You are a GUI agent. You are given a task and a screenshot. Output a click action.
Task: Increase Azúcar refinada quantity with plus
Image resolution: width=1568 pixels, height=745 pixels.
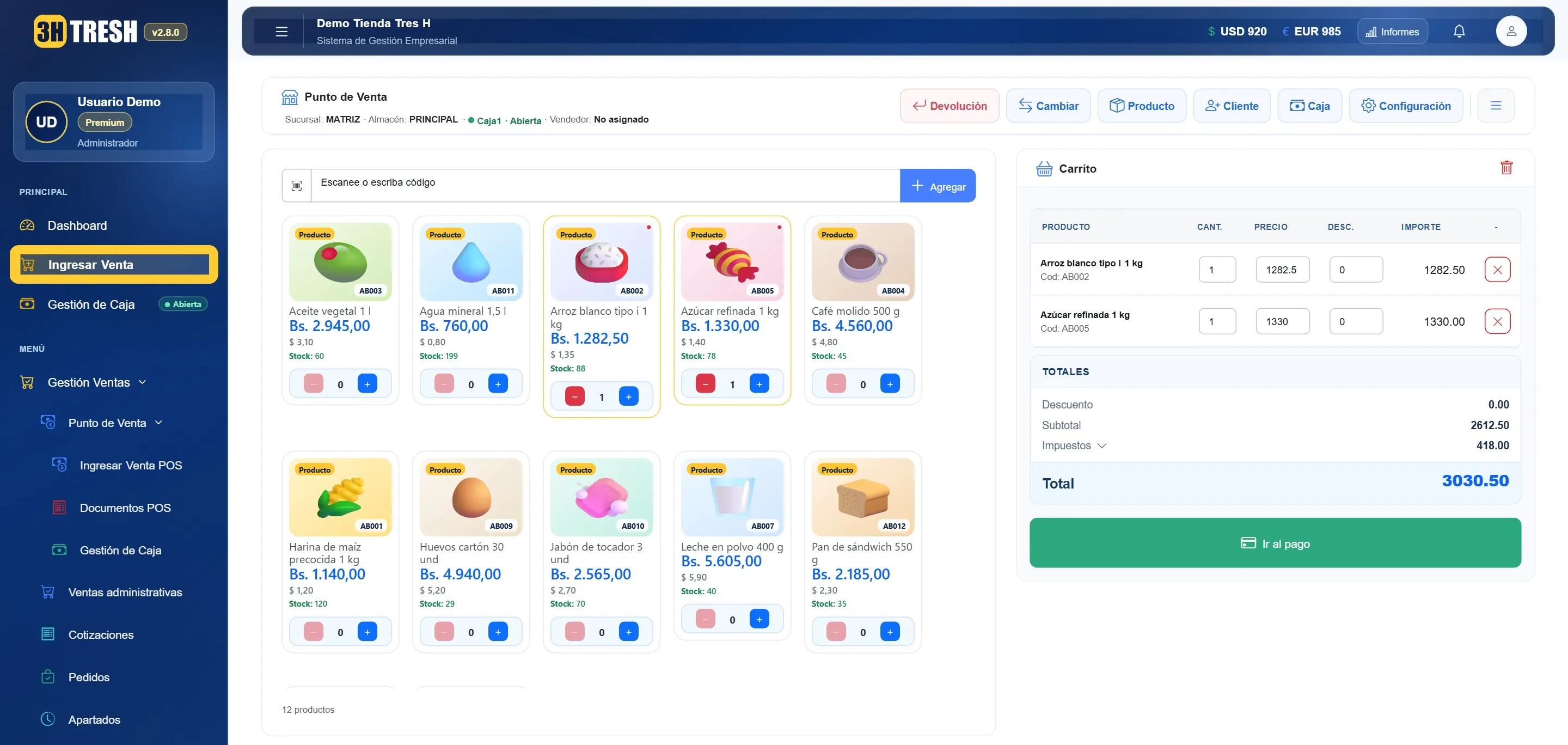point(759,384)
